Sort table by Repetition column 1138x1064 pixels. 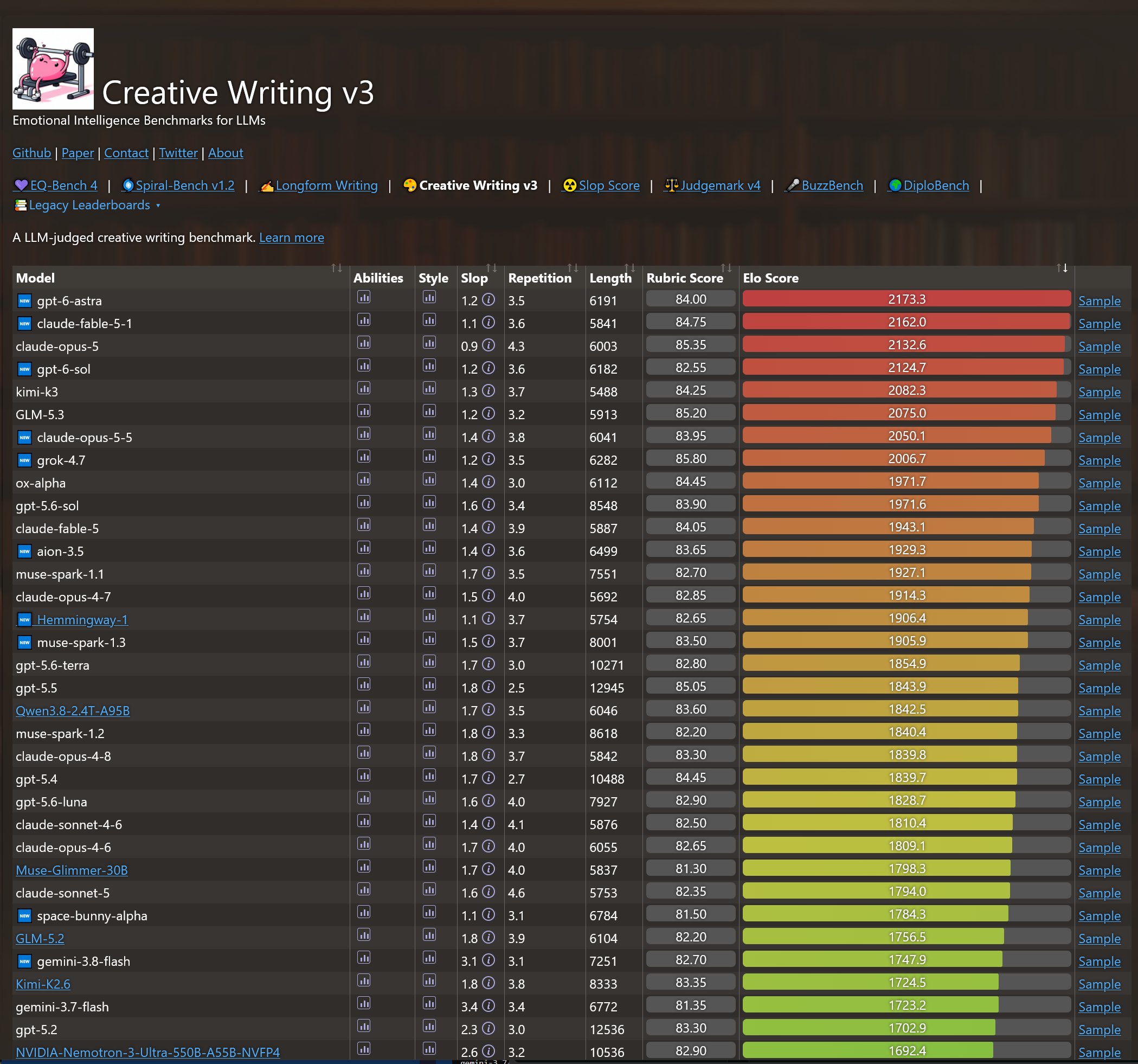573,268
